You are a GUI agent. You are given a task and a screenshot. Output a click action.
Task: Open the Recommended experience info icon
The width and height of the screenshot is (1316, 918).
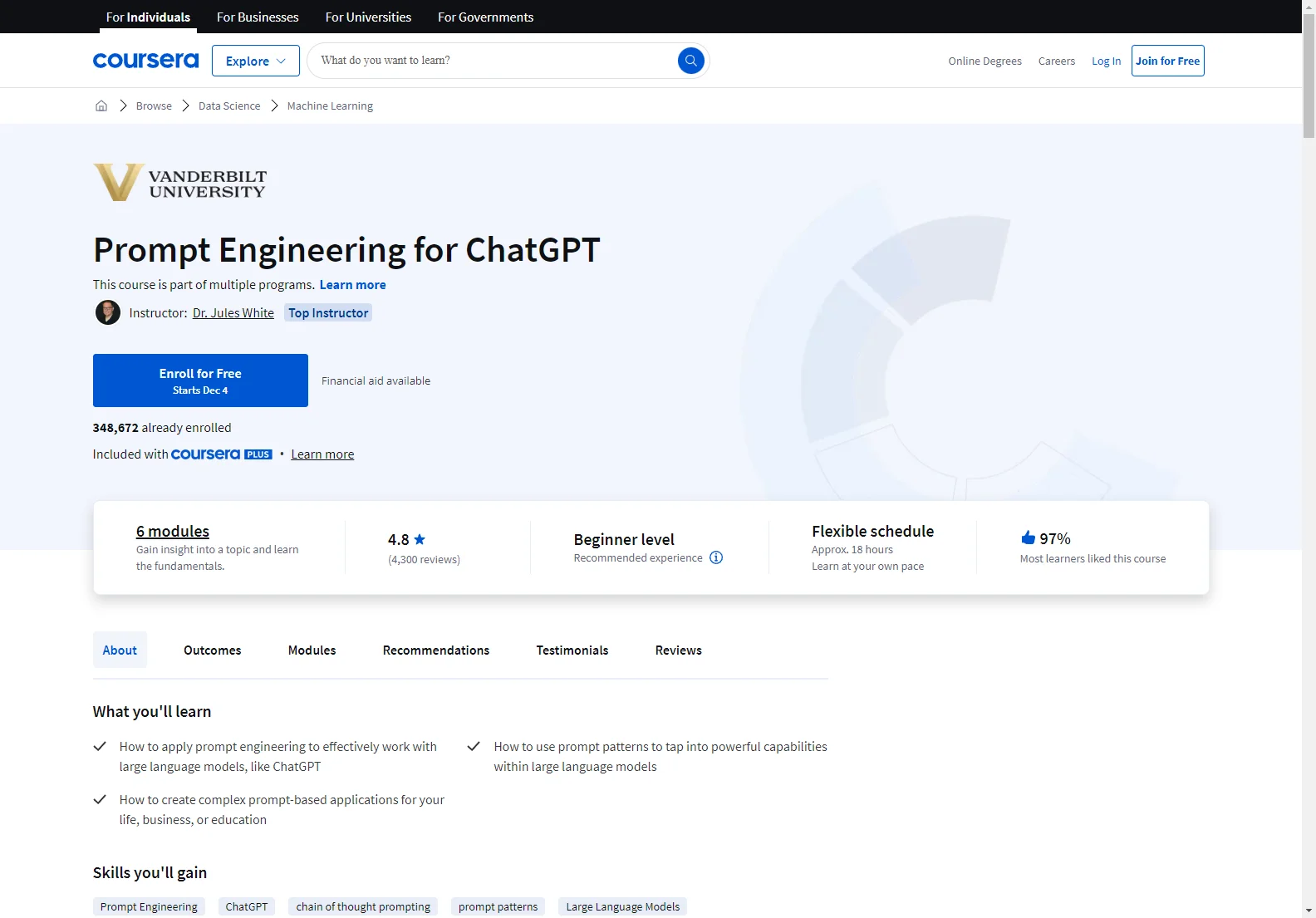(x=716, y=557)
